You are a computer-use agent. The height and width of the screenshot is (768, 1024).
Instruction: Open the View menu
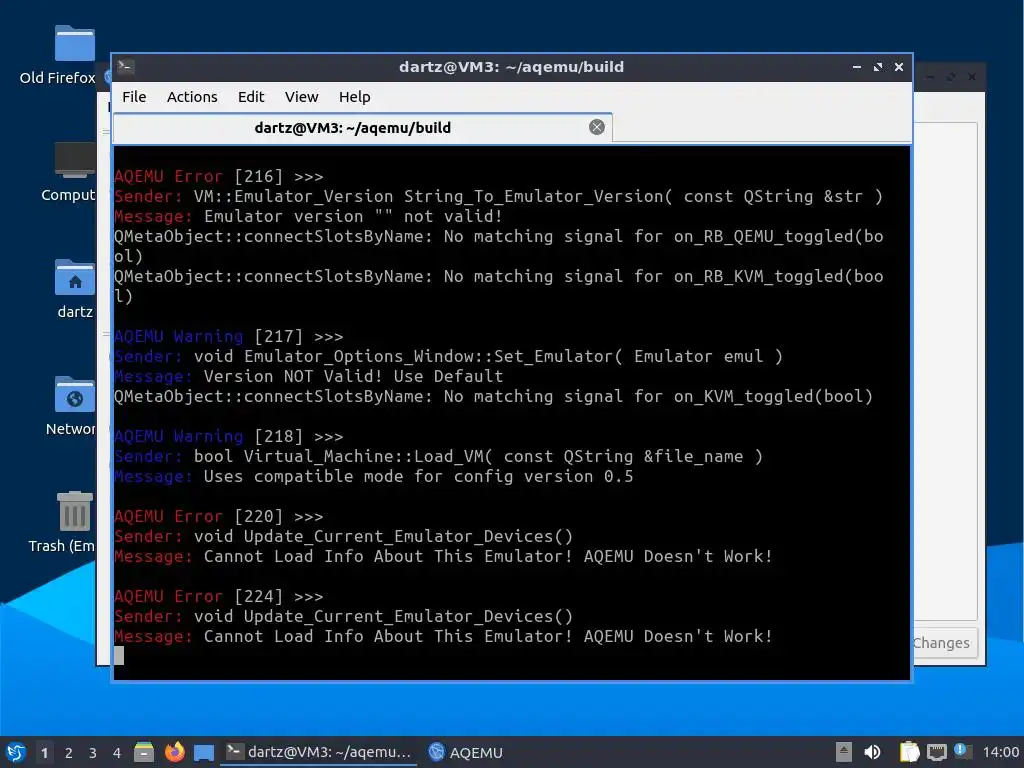coord(301,97)
